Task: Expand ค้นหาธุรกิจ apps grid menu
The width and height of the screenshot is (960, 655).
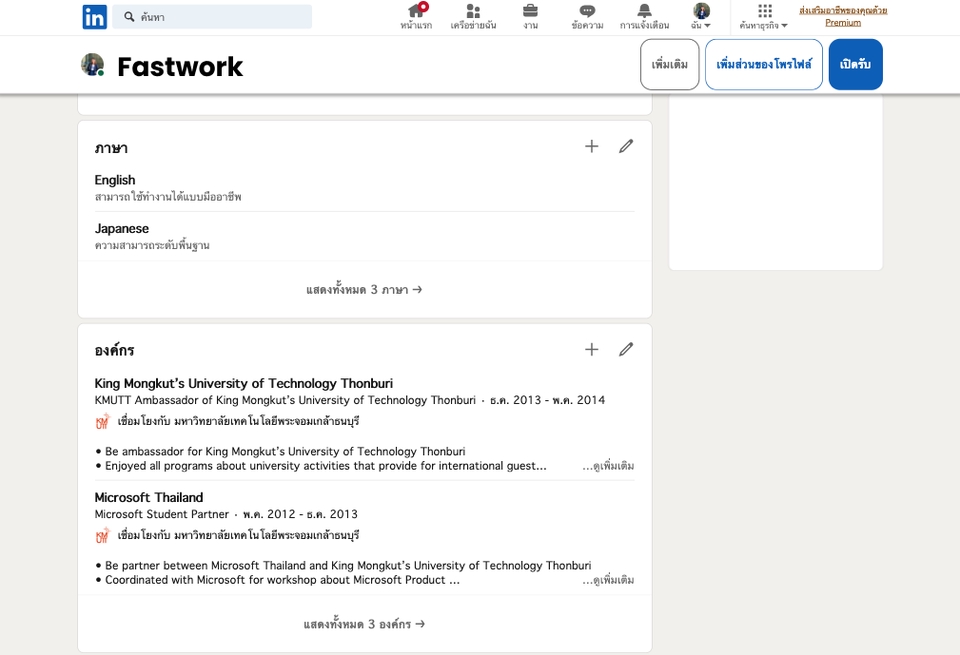Action: point(763,17)
